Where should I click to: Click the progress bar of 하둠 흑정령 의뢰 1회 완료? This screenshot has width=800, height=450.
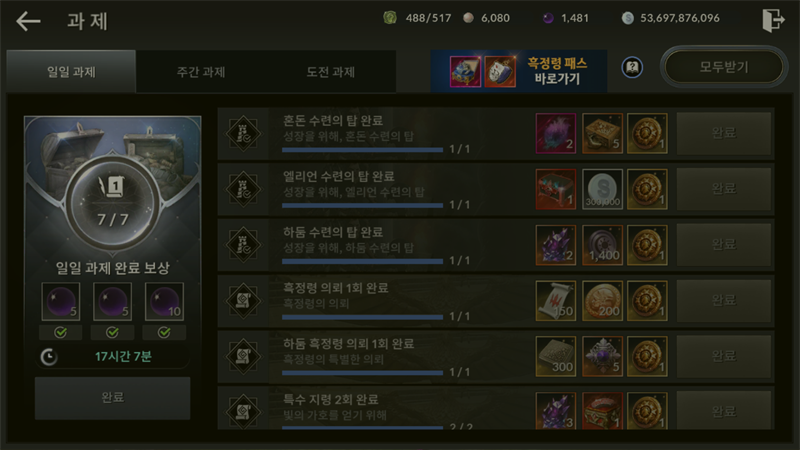click(x=362, y=373)
